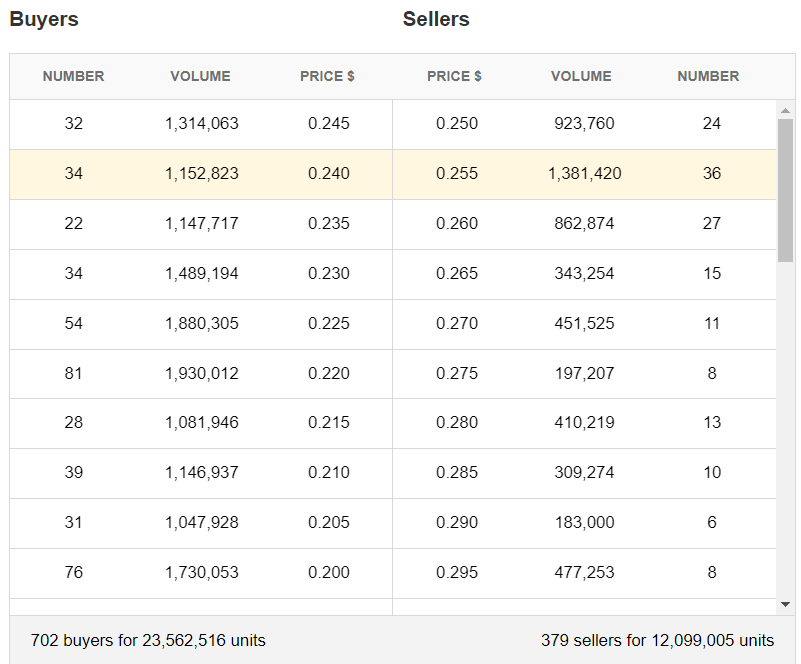Select the Sellers PRICE $ column header

coord(454,76)
